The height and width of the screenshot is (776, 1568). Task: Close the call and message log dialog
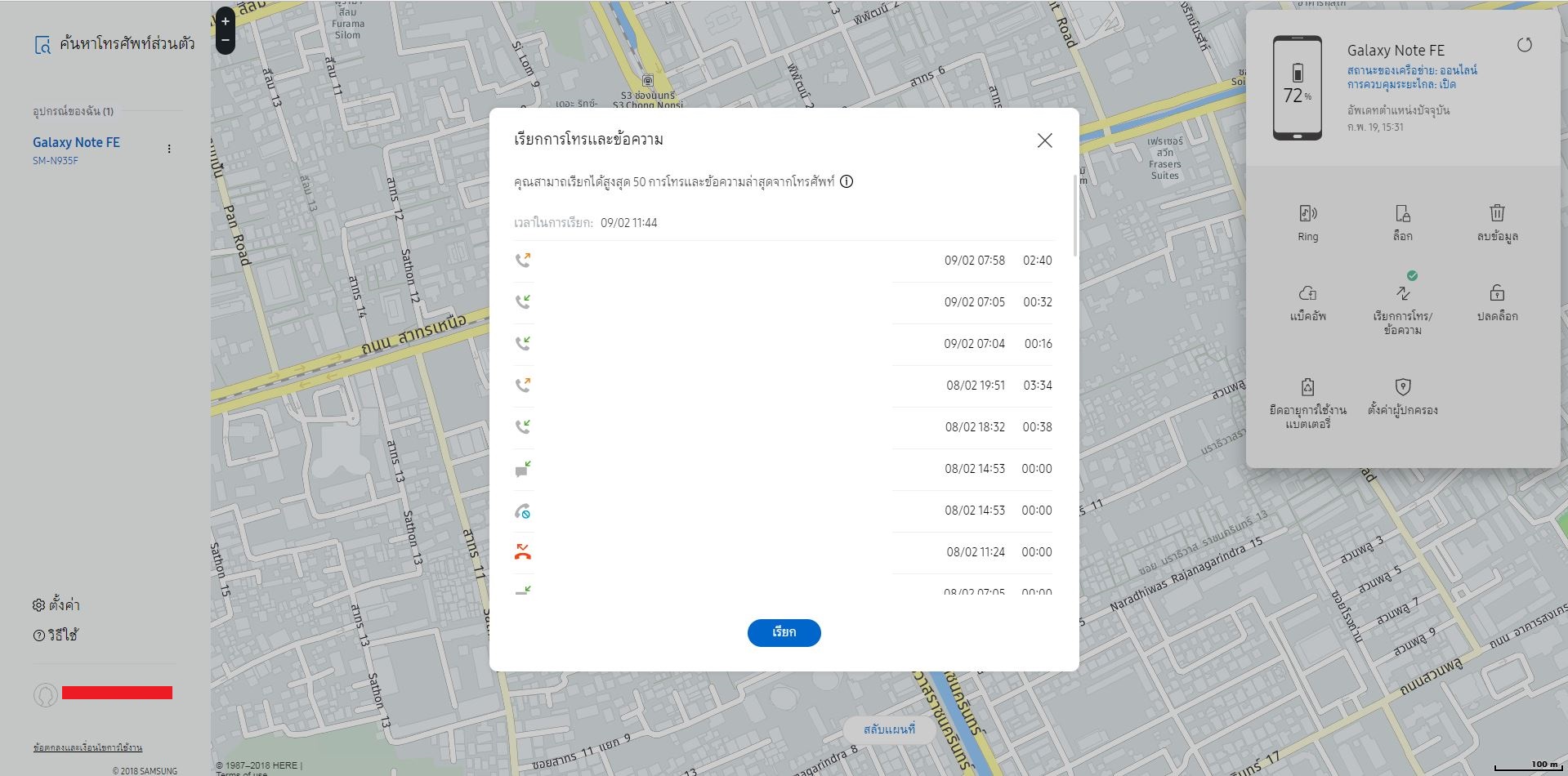pos(1044,140)
